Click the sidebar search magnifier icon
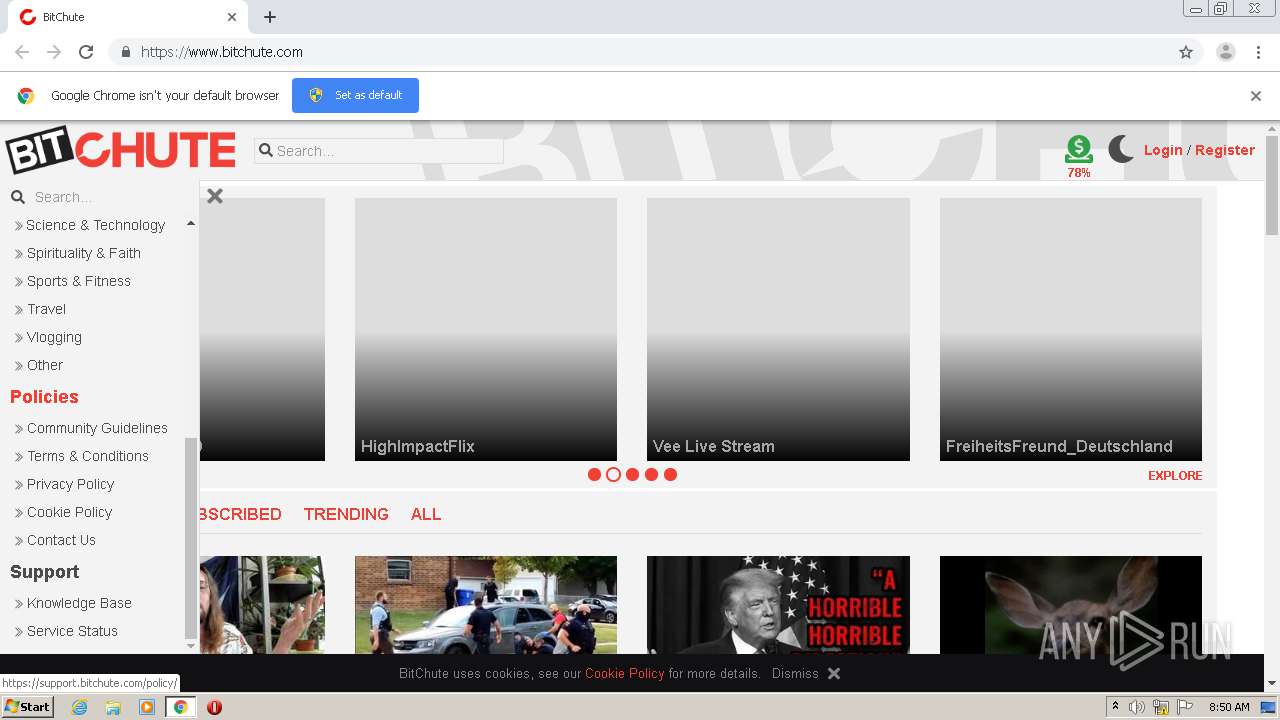 pyautogui.click(x=18, y=197)
